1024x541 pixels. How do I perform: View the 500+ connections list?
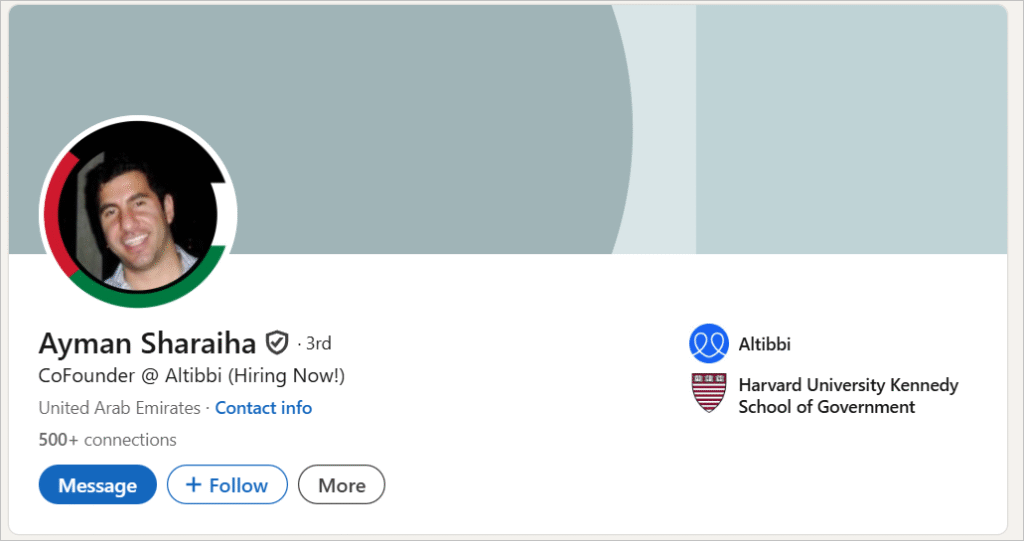pyautogui.click(x=107, y=439)
